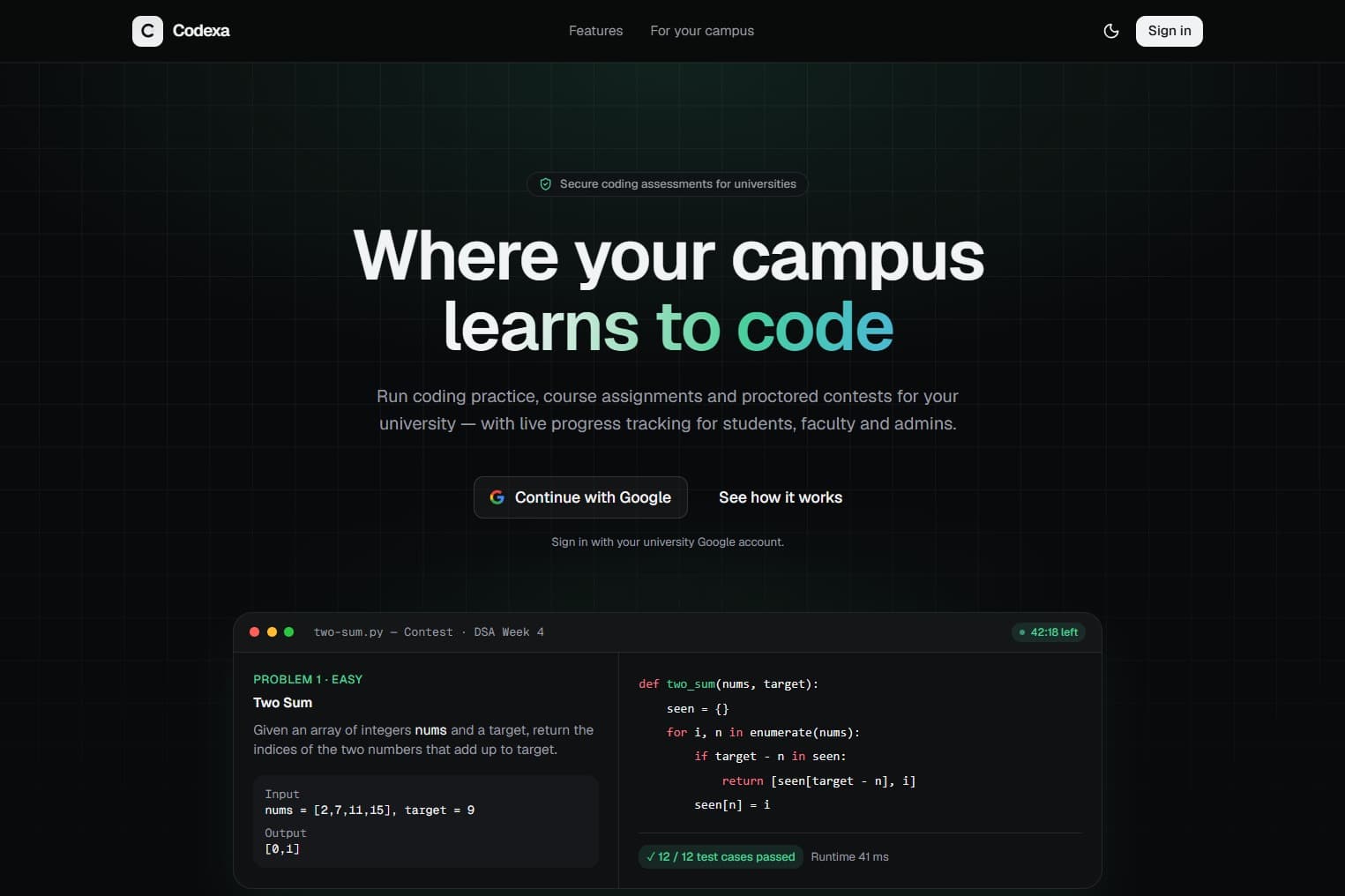
Task: Click the Google logo icon
Action: (497, 497)
